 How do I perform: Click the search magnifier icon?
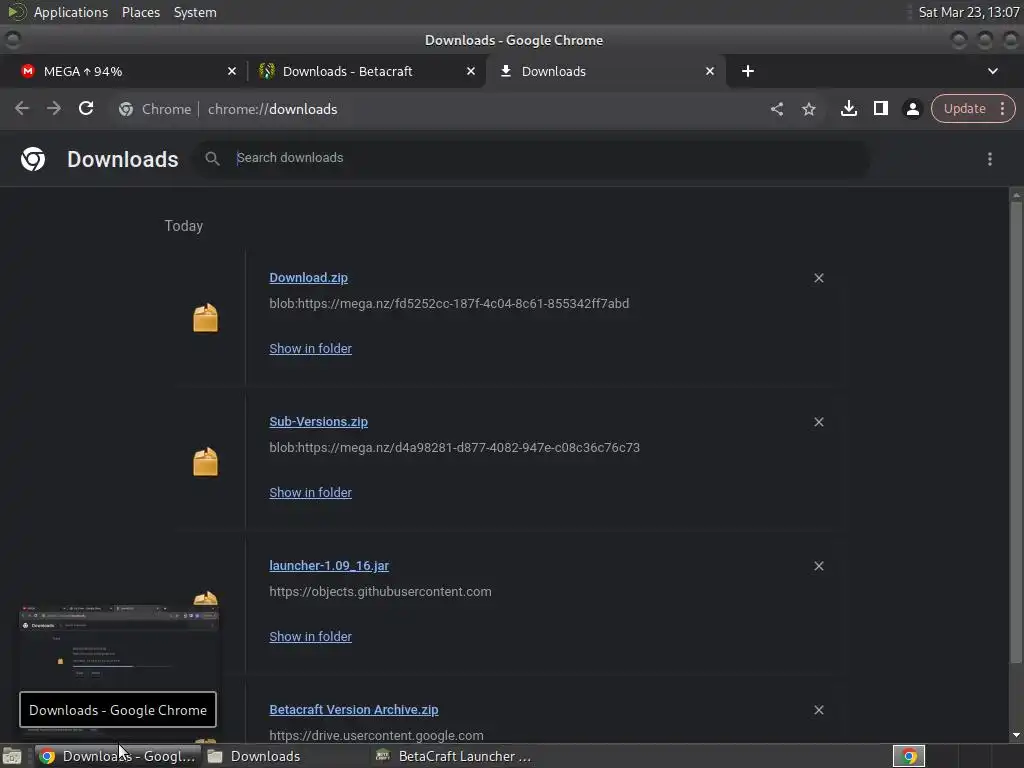(212, 158)
